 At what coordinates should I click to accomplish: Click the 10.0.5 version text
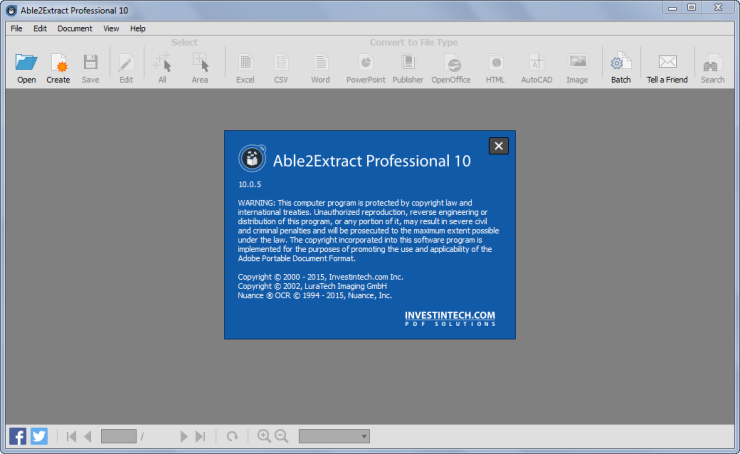[250, 185]
